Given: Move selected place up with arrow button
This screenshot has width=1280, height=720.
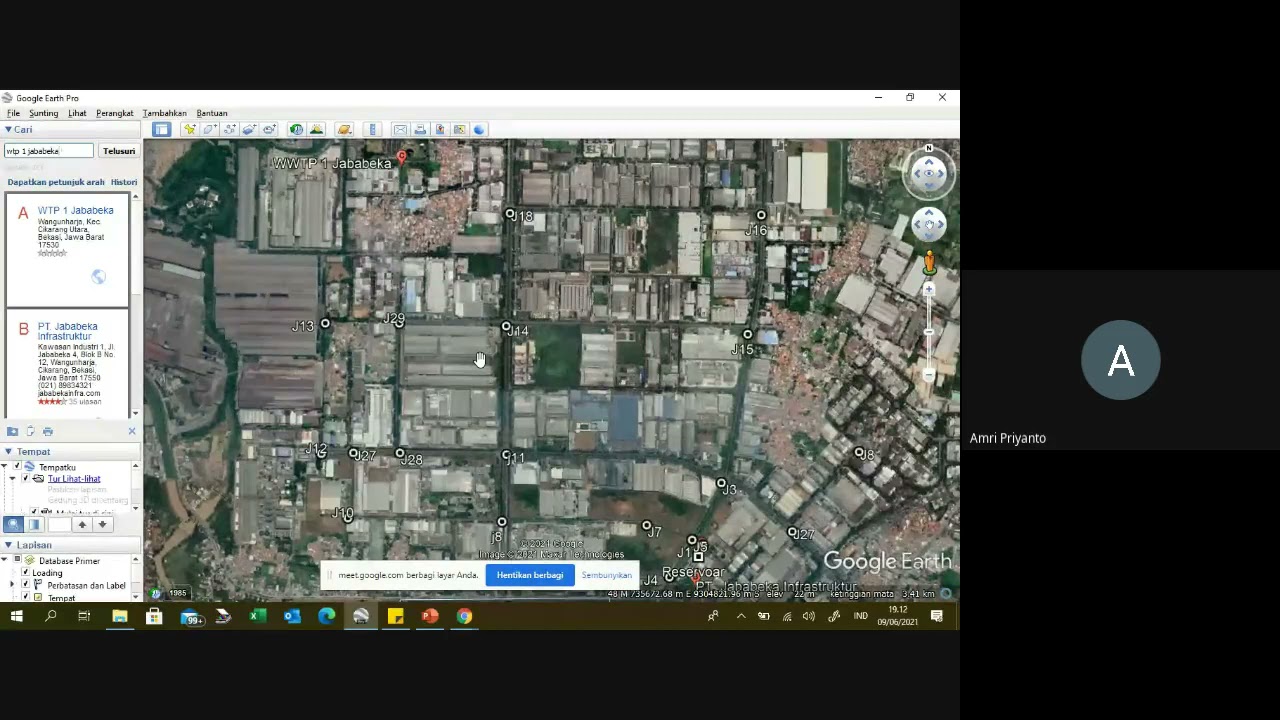Looking at the screenshot, I should [82, 524].
